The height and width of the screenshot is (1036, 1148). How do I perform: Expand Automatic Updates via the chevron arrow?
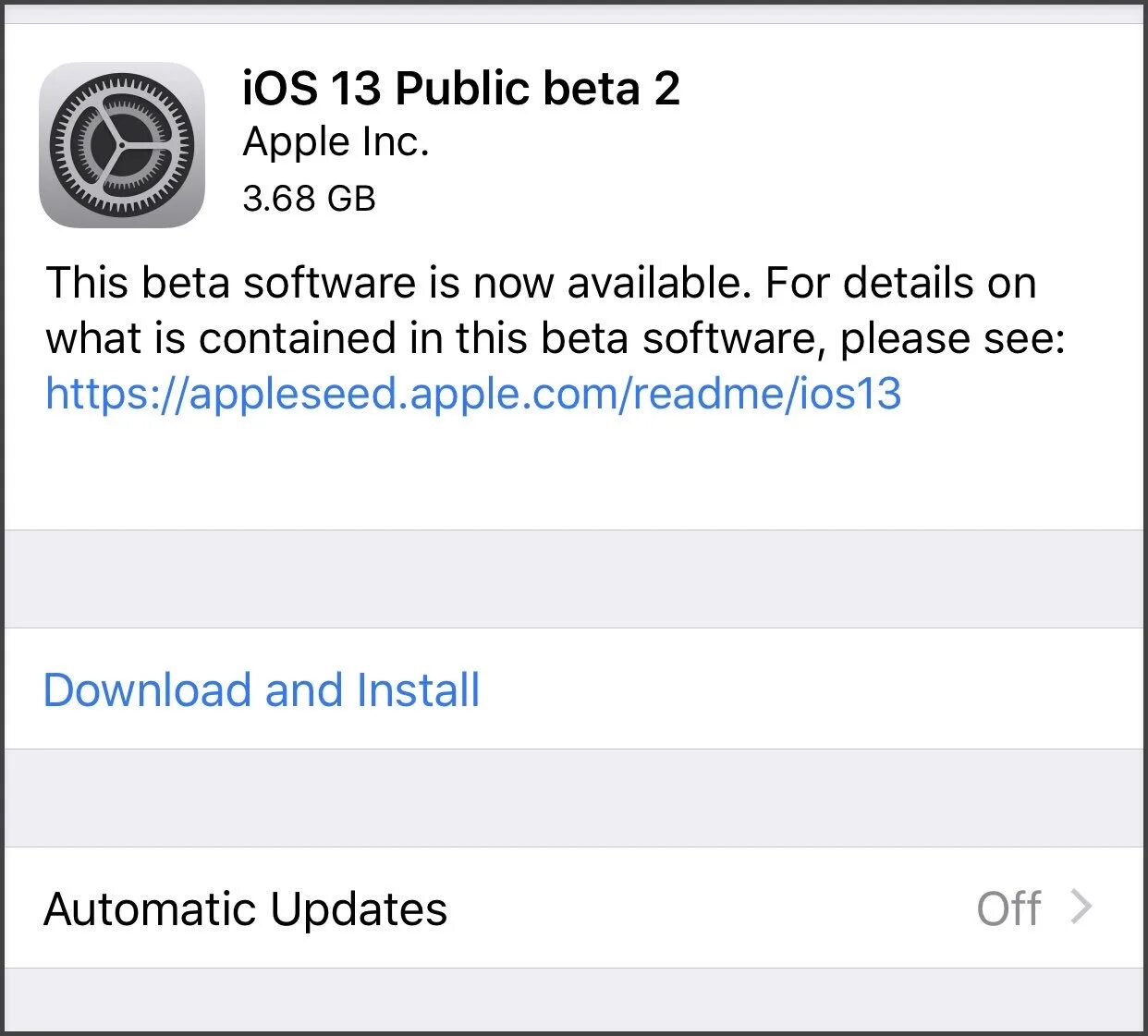pyautogui.click(x=1081, y=908)
